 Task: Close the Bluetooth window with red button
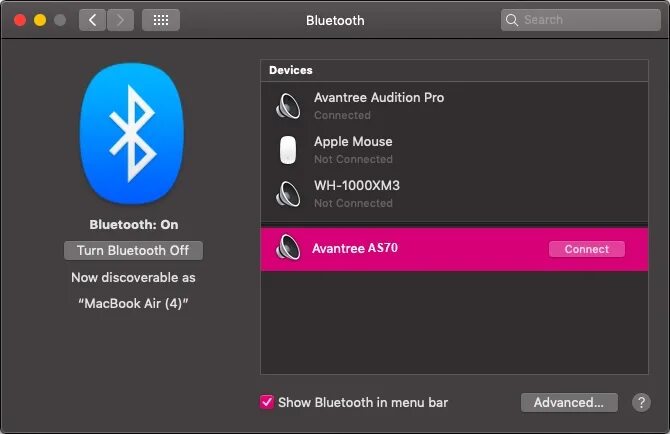click(x=20, y=20)
